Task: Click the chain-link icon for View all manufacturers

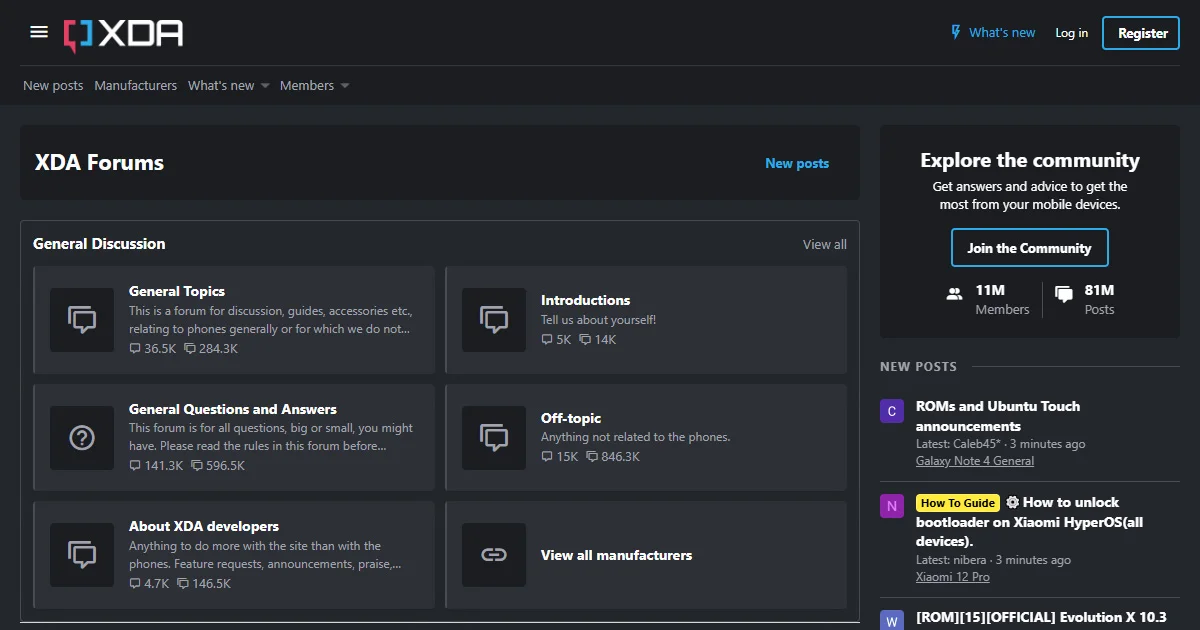Action: (494, 555)
